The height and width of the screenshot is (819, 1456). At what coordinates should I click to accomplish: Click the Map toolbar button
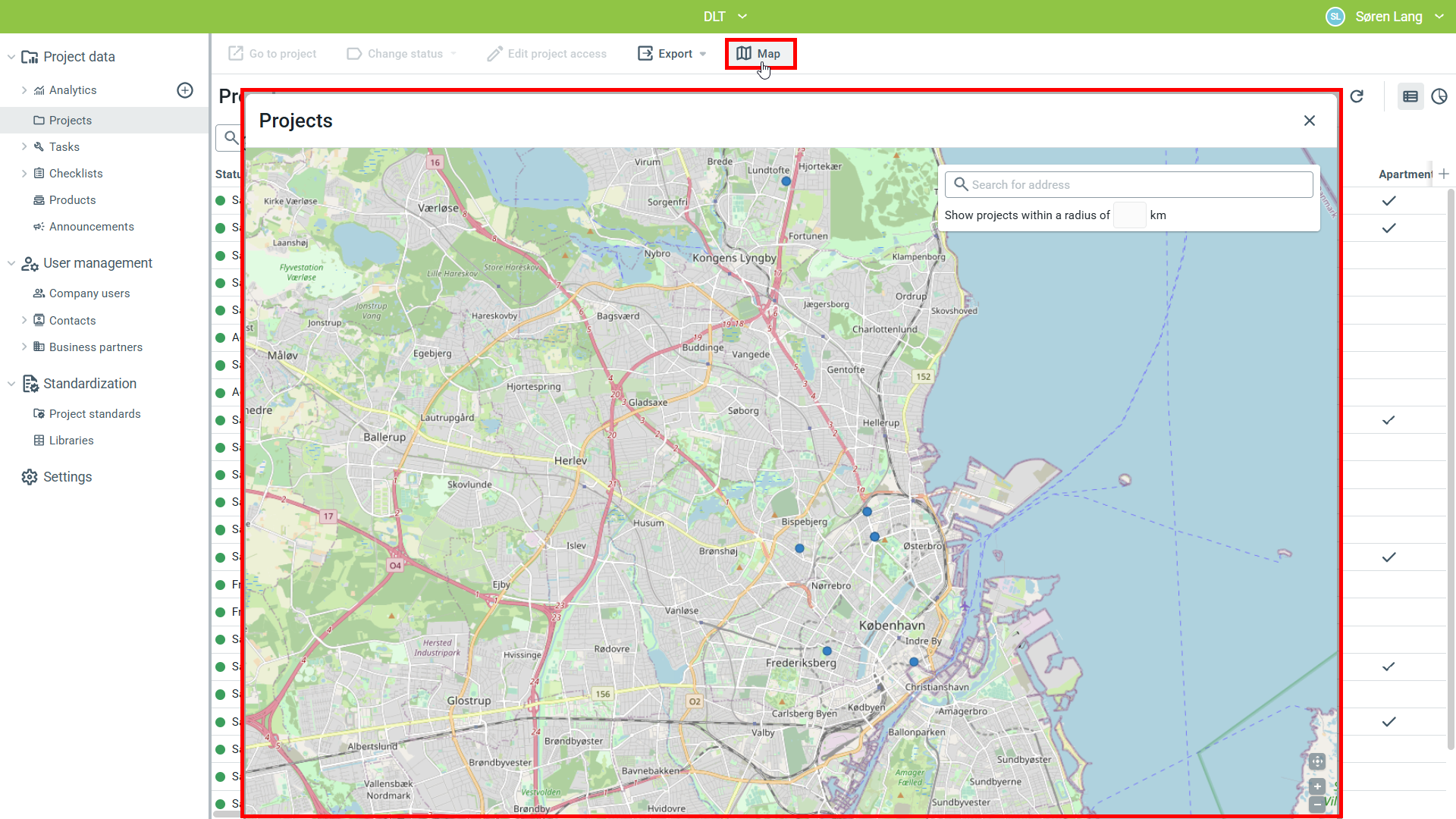(760, 54)
